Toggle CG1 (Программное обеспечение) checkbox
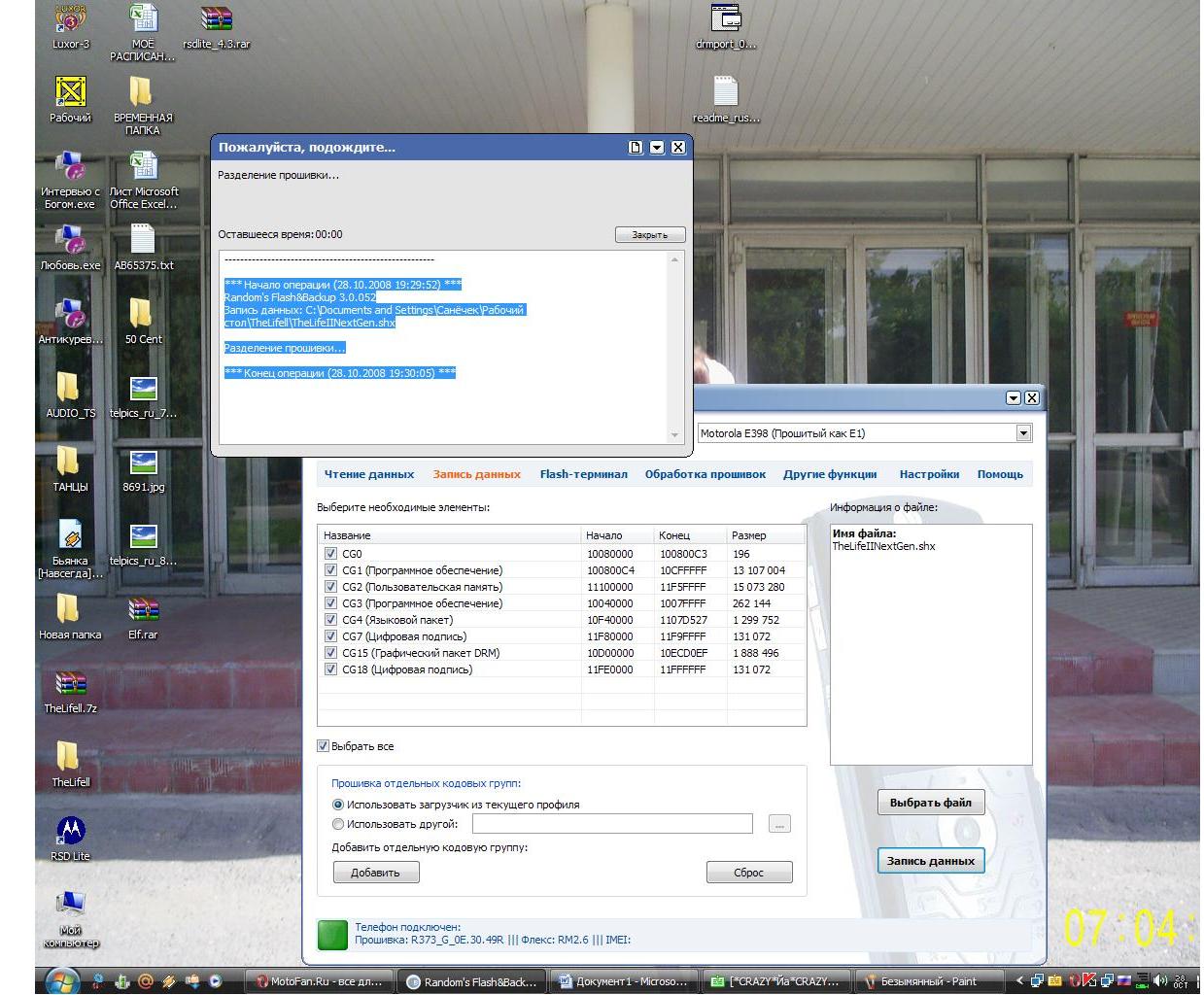 click(331, 570)
